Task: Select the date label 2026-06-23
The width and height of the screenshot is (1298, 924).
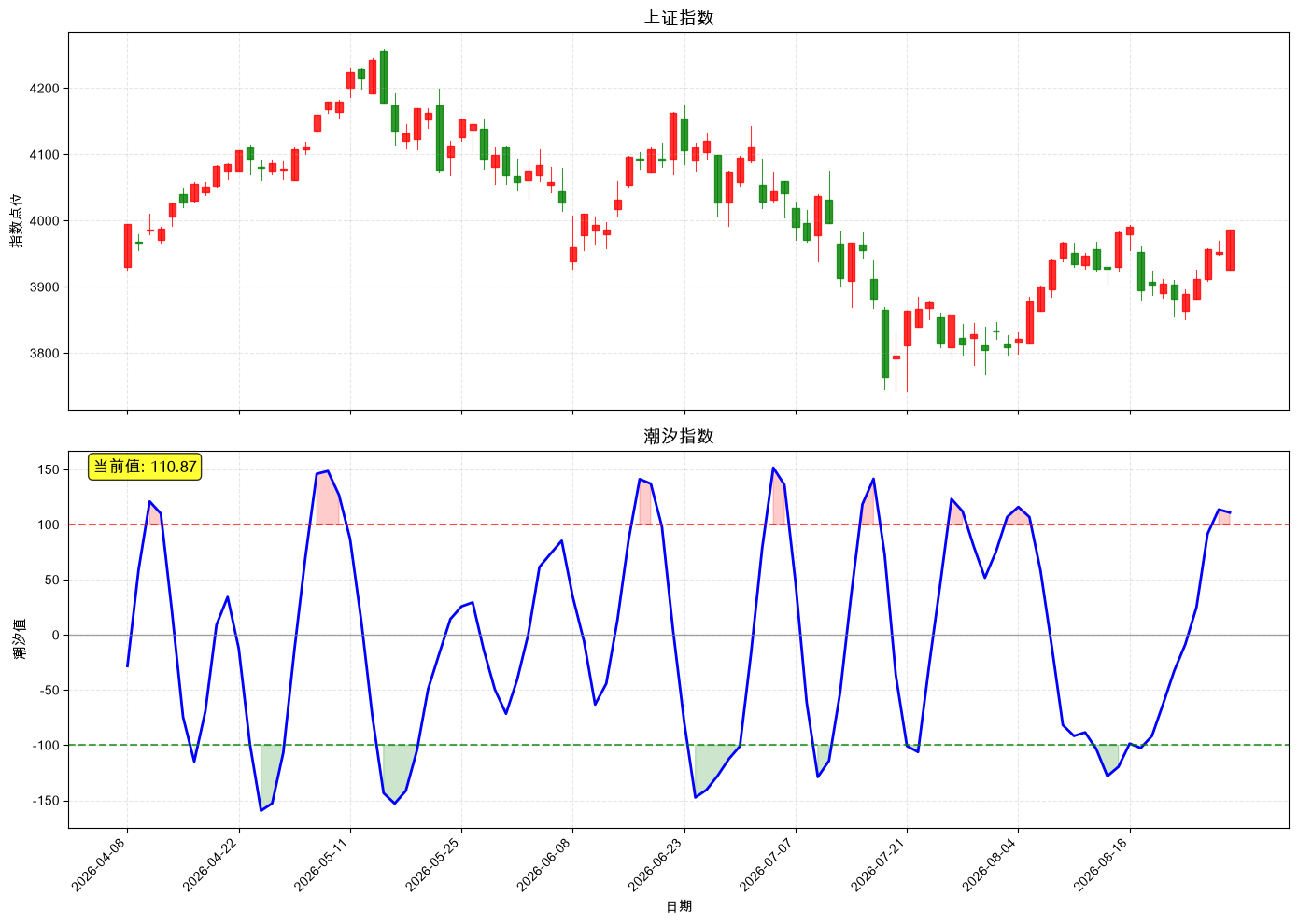Action: point(659,864)
